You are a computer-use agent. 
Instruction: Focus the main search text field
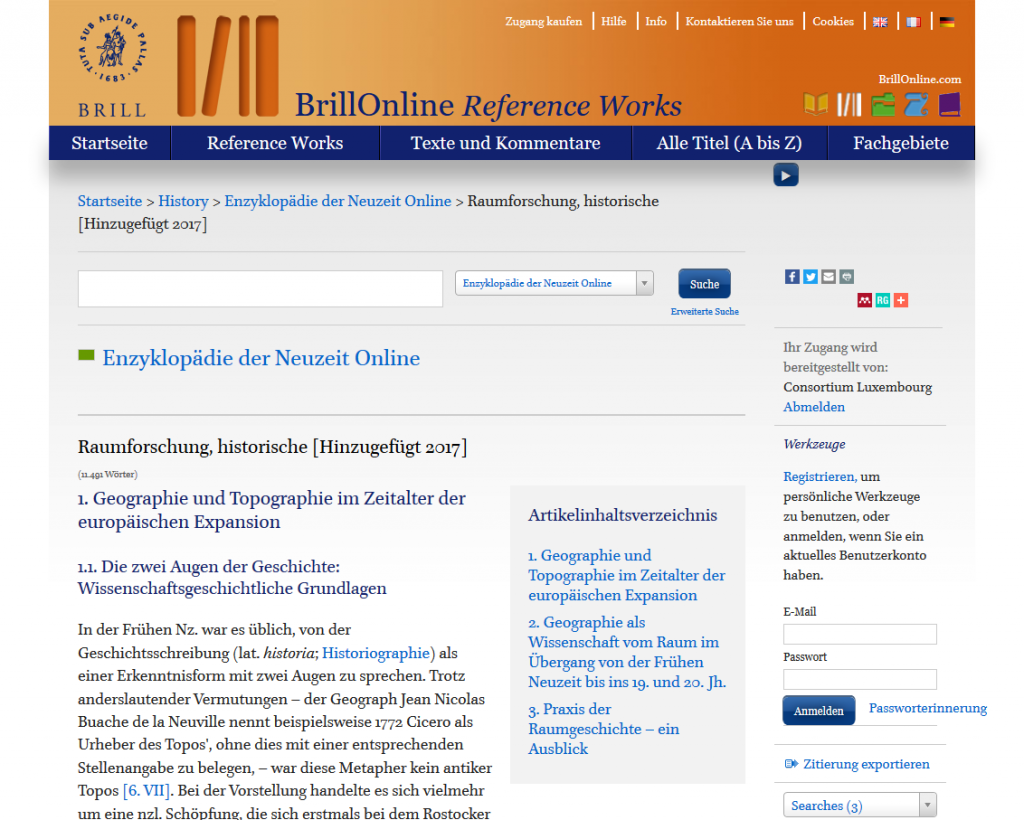[261, 289]
